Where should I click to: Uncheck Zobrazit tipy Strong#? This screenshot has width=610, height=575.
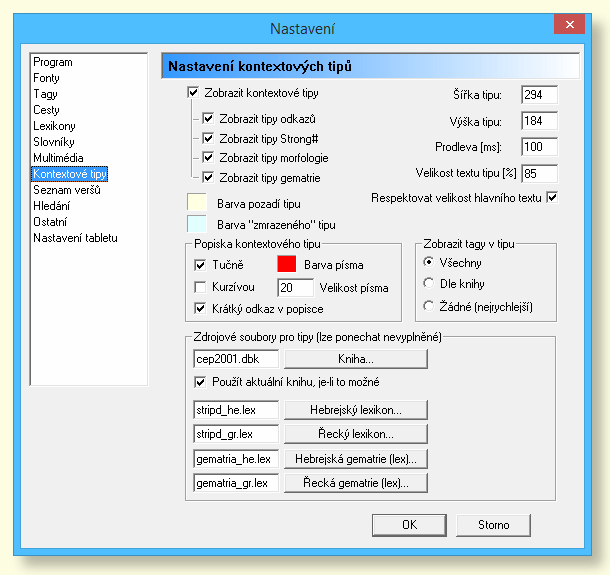point(209,138)
